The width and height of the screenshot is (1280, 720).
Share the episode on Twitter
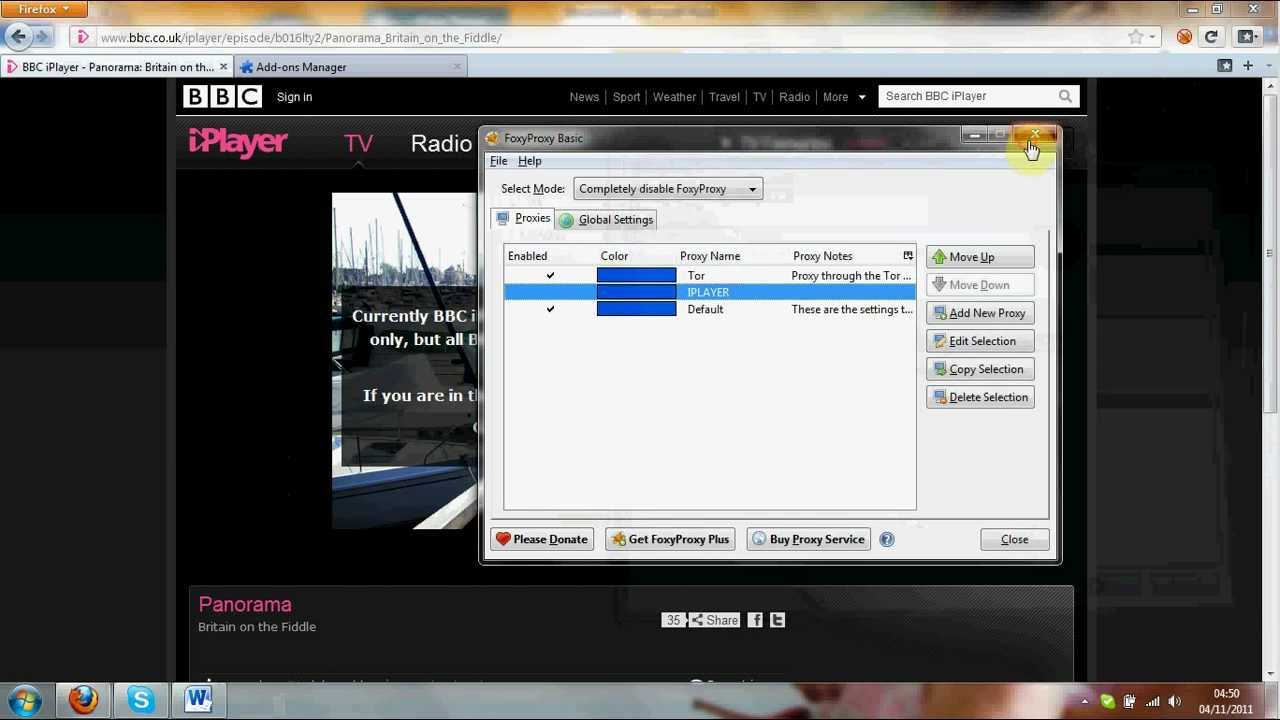pos(778,620)
